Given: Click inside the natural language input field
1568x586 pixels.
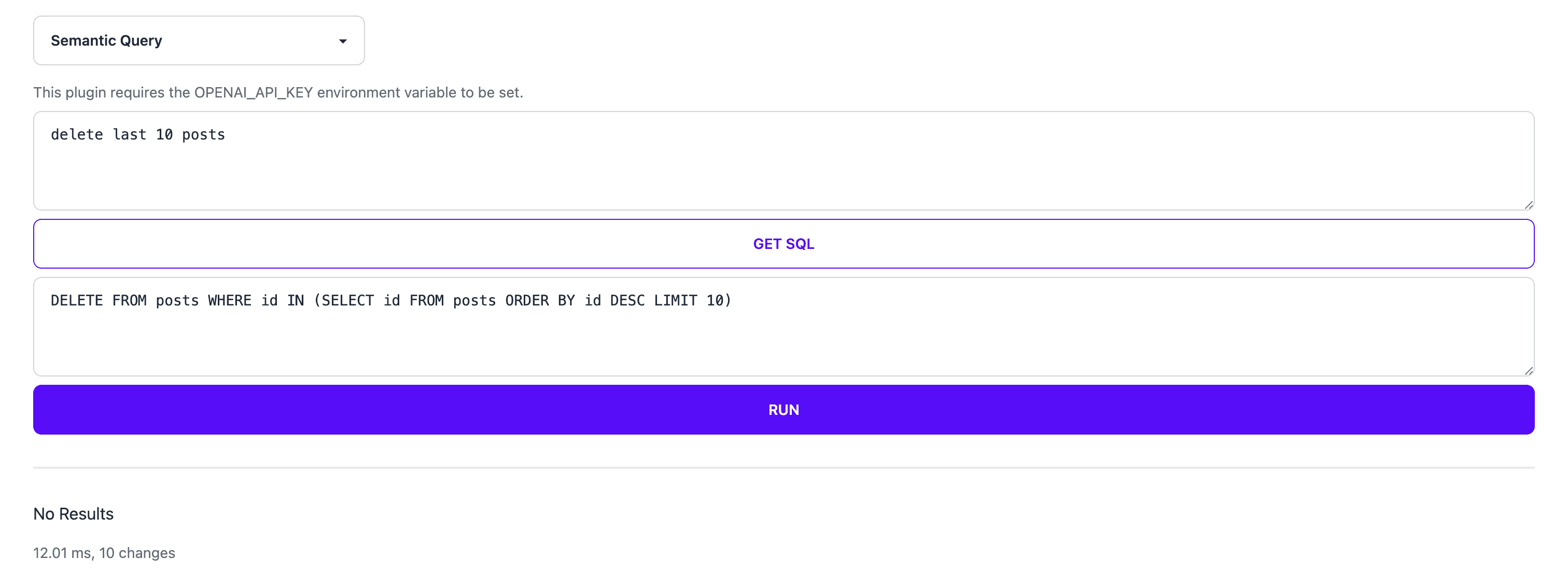Looking at the screenshot, I should pos(783,160).
